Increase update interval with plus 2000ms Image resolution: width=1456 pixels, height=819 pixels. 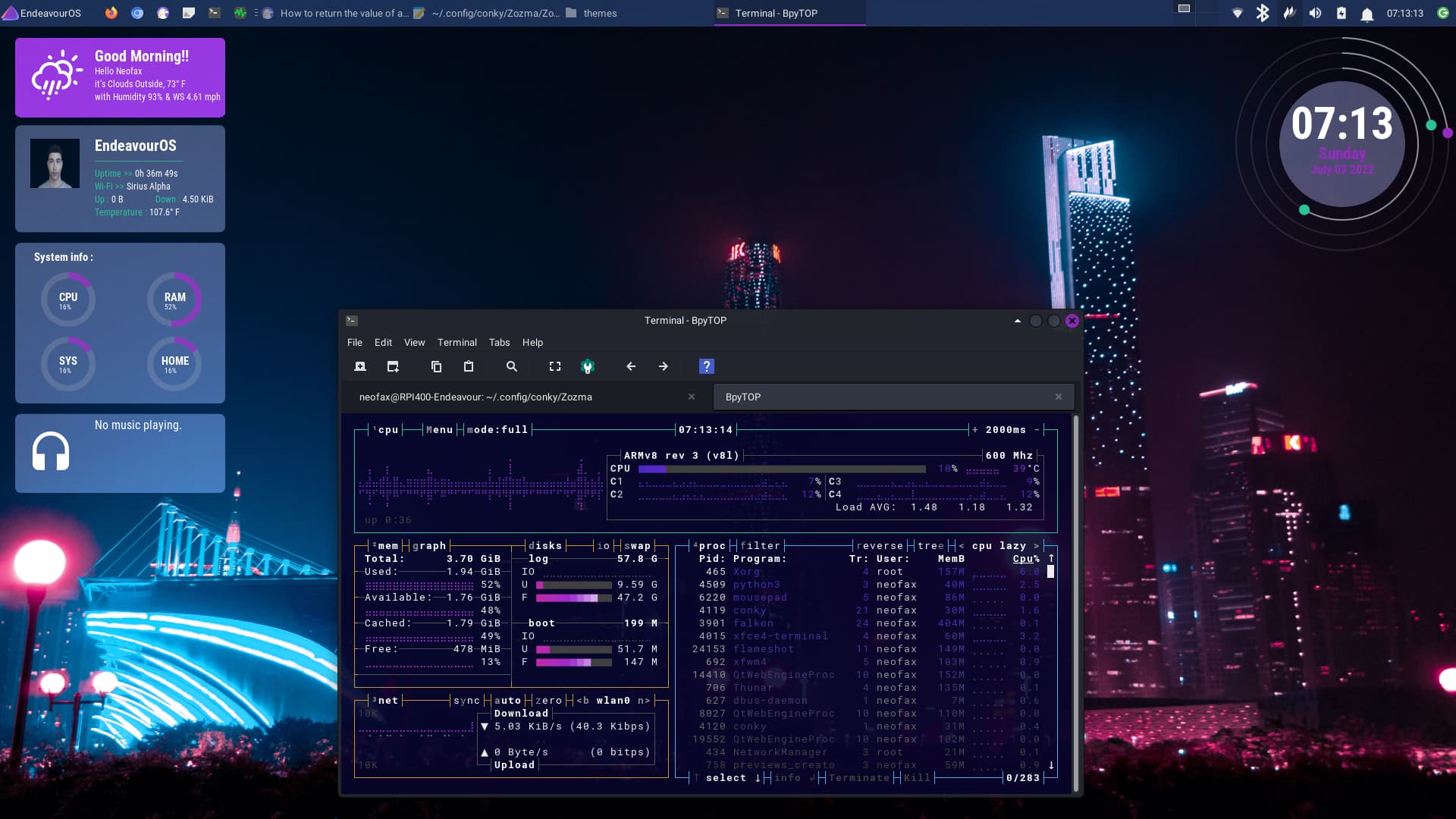975,430
